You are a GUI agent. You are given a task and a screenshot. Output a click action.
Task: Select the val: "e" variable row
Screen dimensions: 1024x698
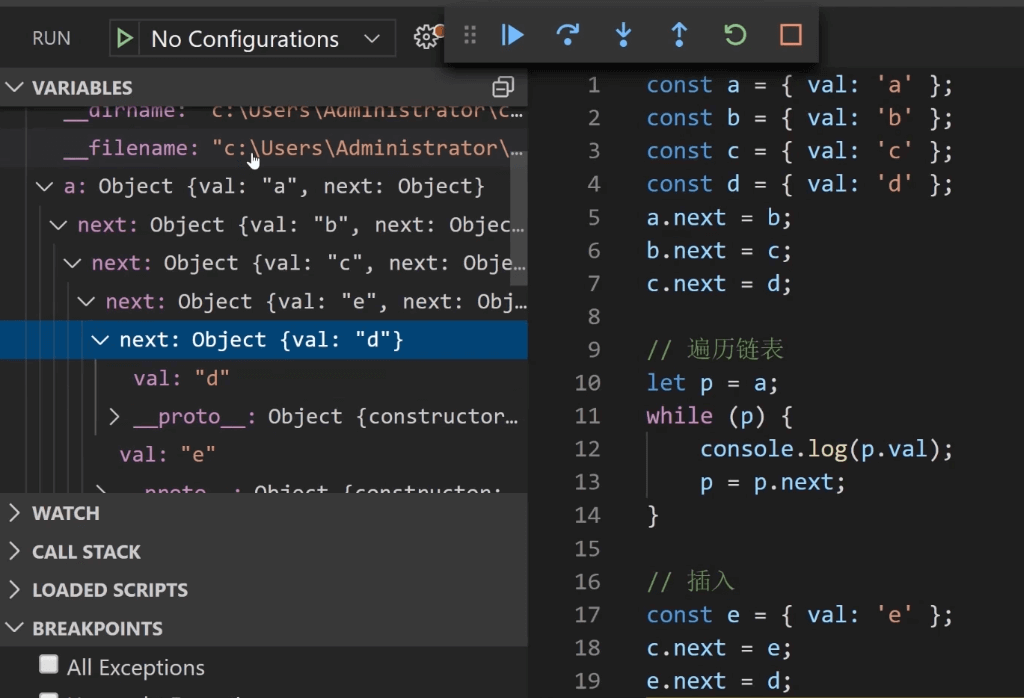pos(264,454)
